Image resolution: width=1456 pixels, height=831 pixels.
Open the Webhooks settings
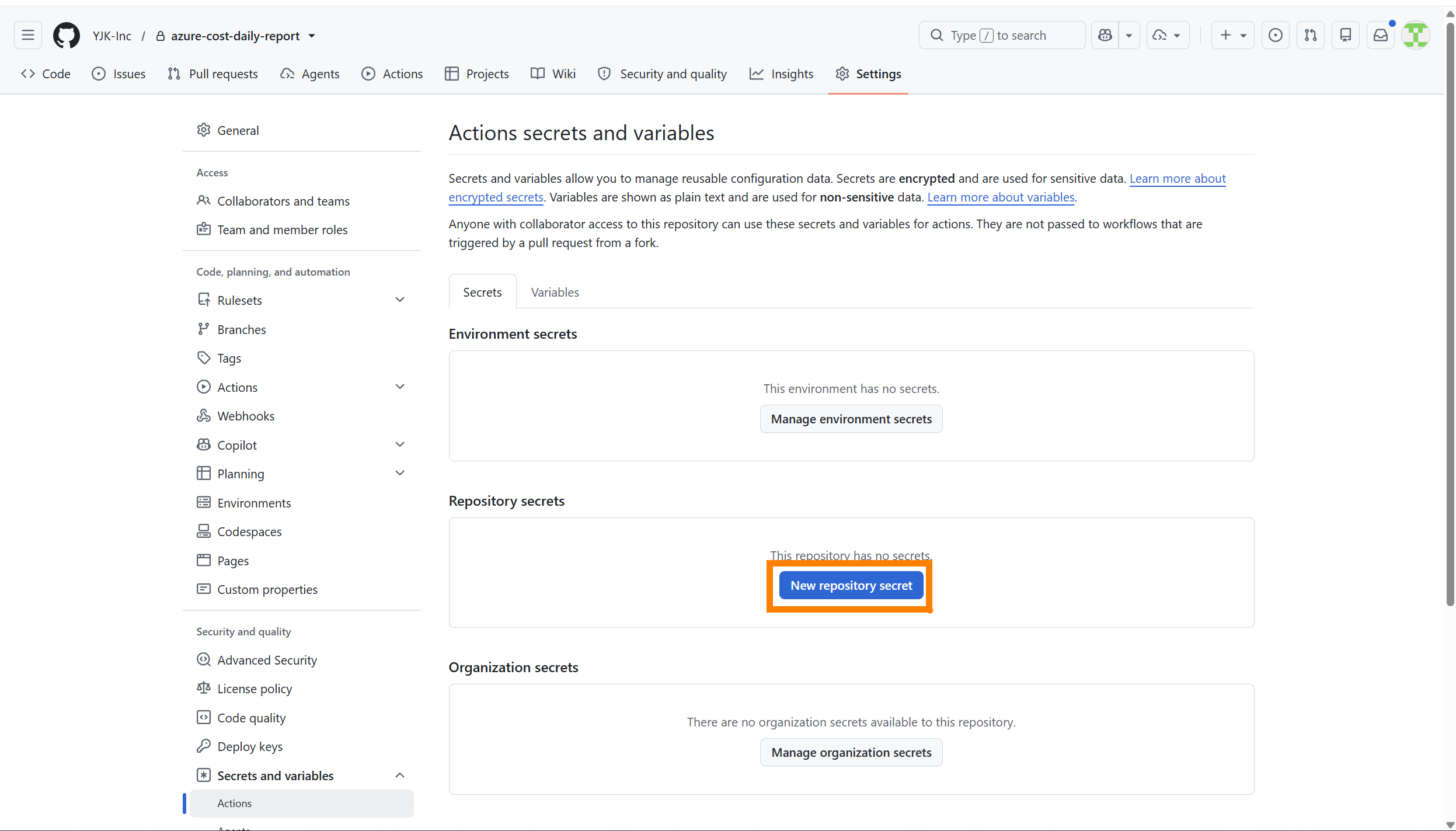click(x=302, y=416)
